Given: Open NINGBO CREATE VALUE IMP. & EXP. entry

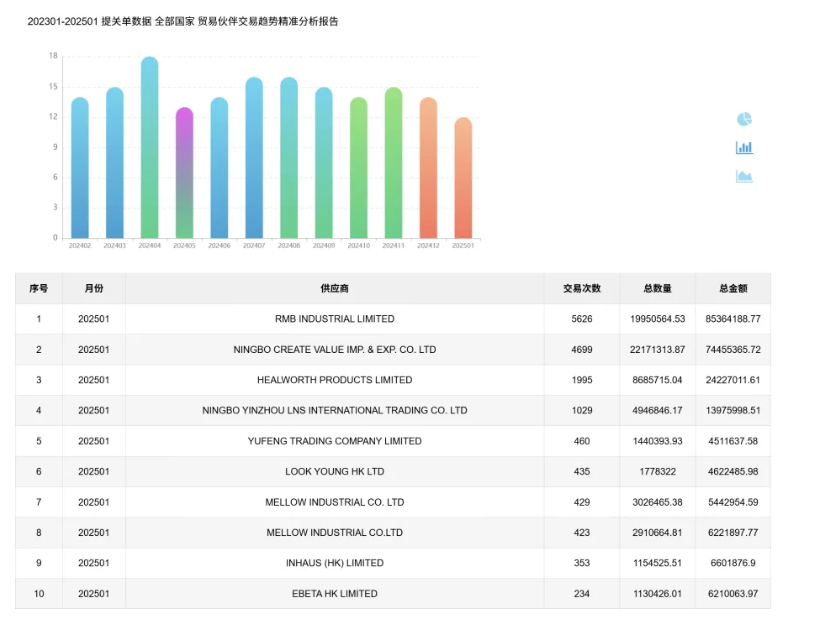Looking at the screenshot, I should [x=334, y=350].
